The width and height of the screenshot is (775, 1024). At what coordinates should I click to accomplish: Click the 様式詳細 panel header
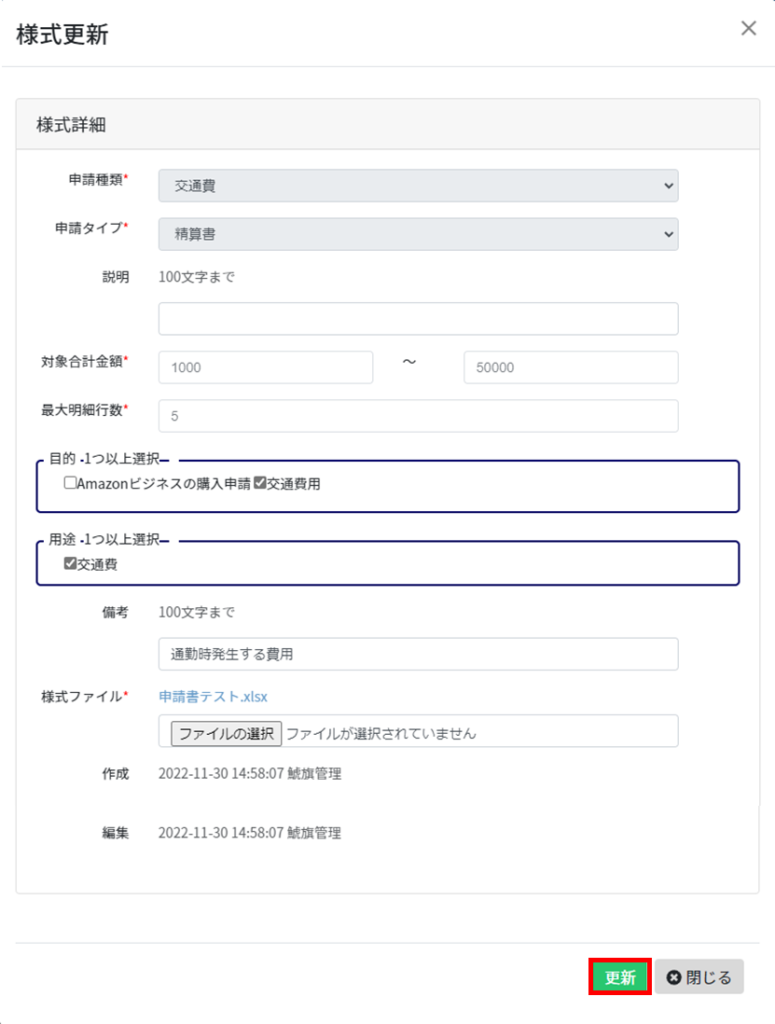coord(387,124)
